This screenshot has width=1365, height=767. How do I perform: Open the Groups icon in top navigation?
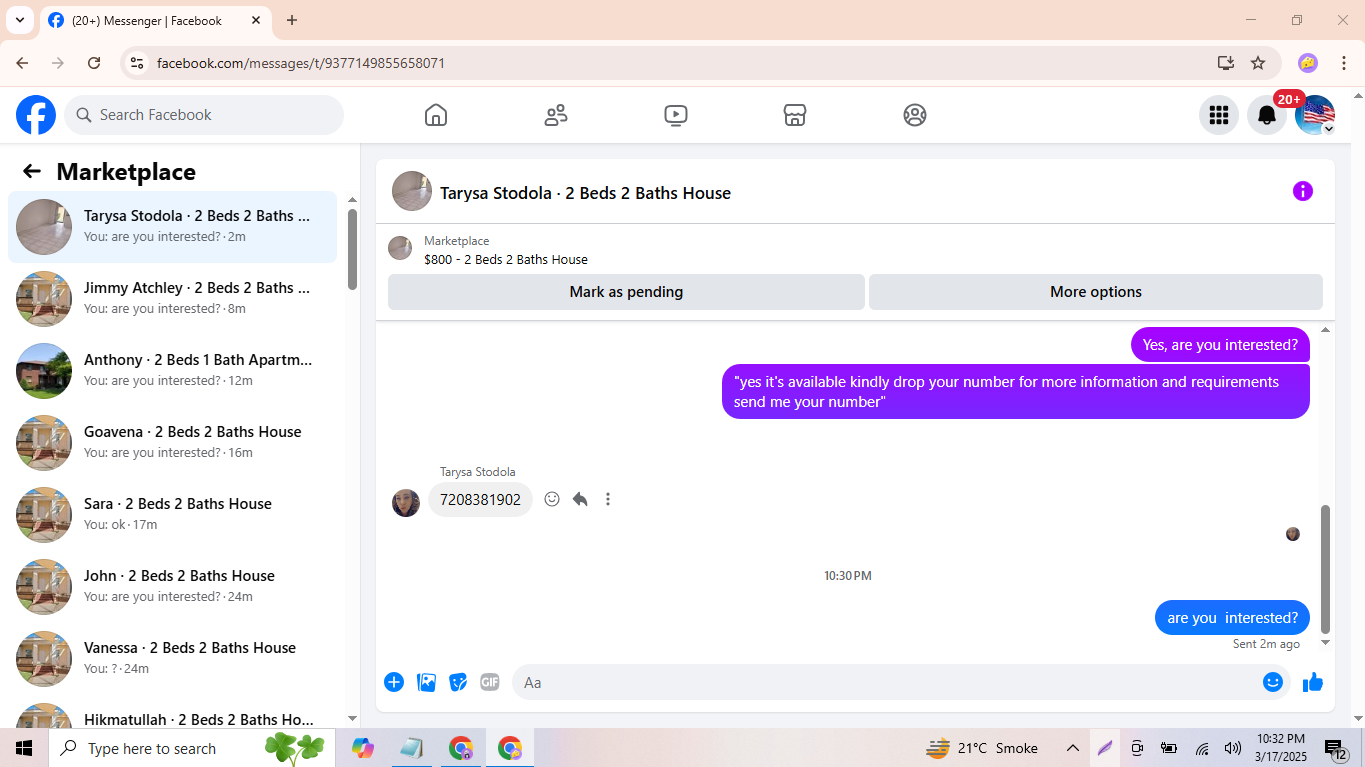point(915,115)
